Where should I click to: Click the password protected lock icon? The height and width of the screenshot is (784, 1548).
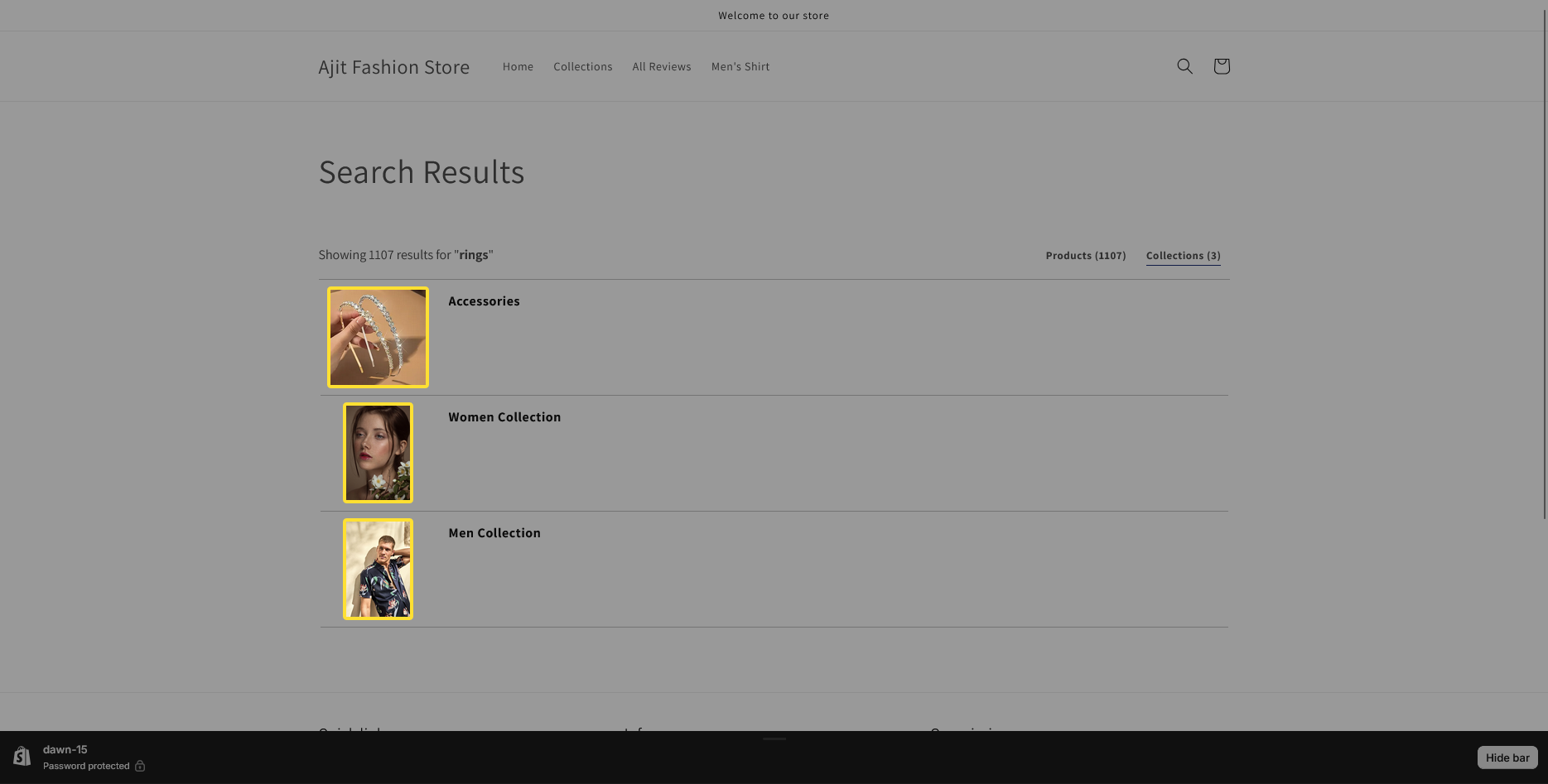[140, 766]
